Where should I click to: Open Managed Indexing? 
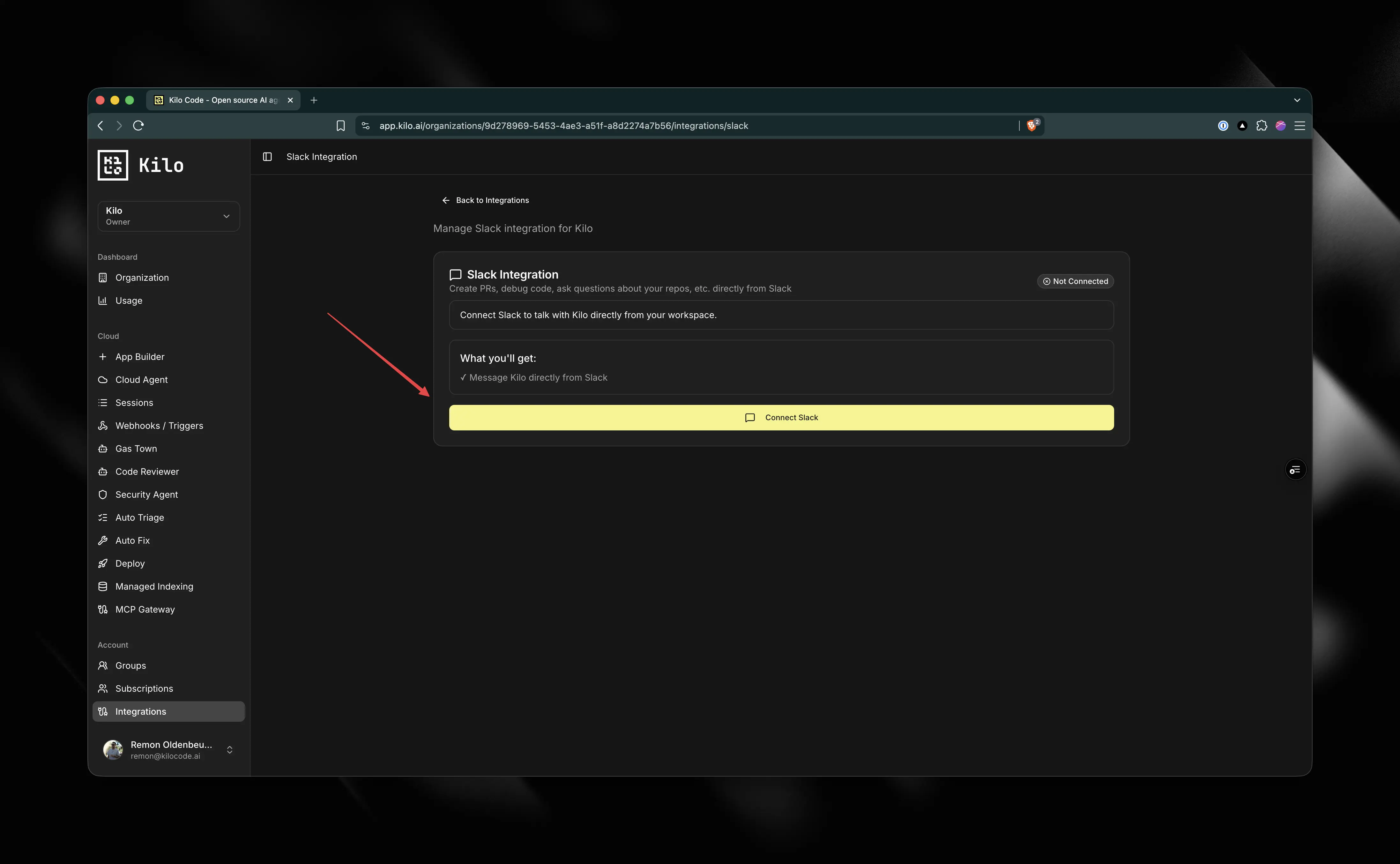pos(168,586)
